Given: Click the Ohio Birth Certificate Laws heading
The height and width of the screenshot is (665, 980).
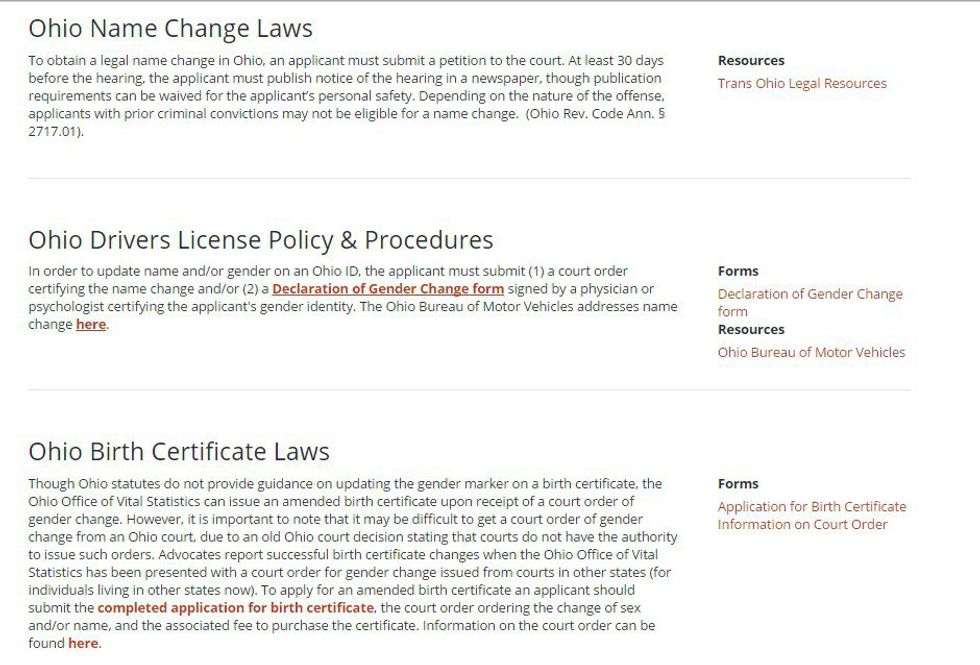Looking at the screenshot, I should click(x=179, y=451).
